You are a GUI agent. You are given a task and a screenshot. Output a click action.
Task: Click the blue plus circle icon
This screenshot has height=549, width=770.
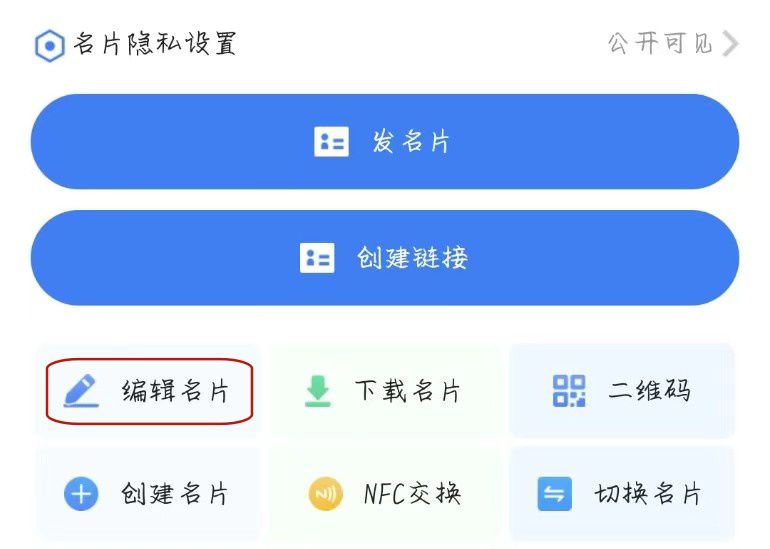click(81, 494)
